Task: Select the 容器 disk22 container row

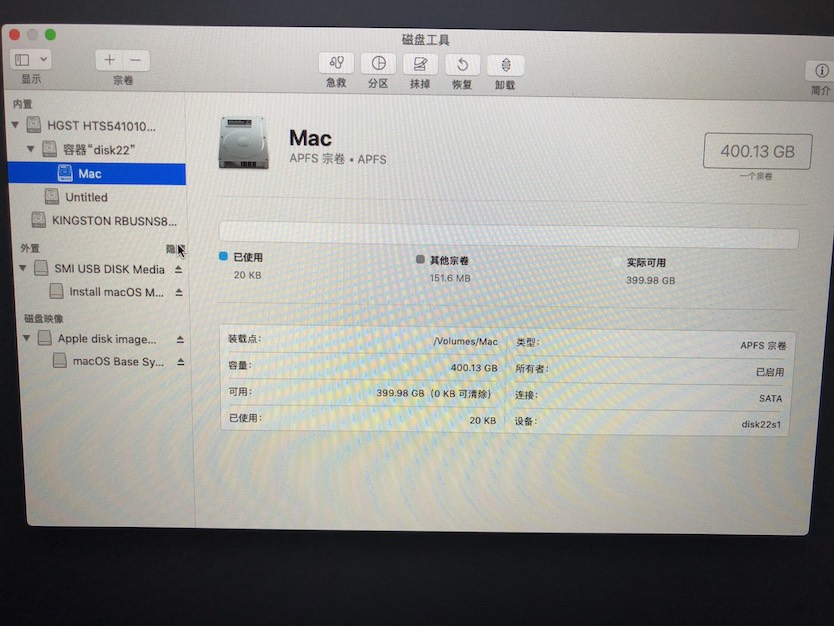Action: (97, 149)
